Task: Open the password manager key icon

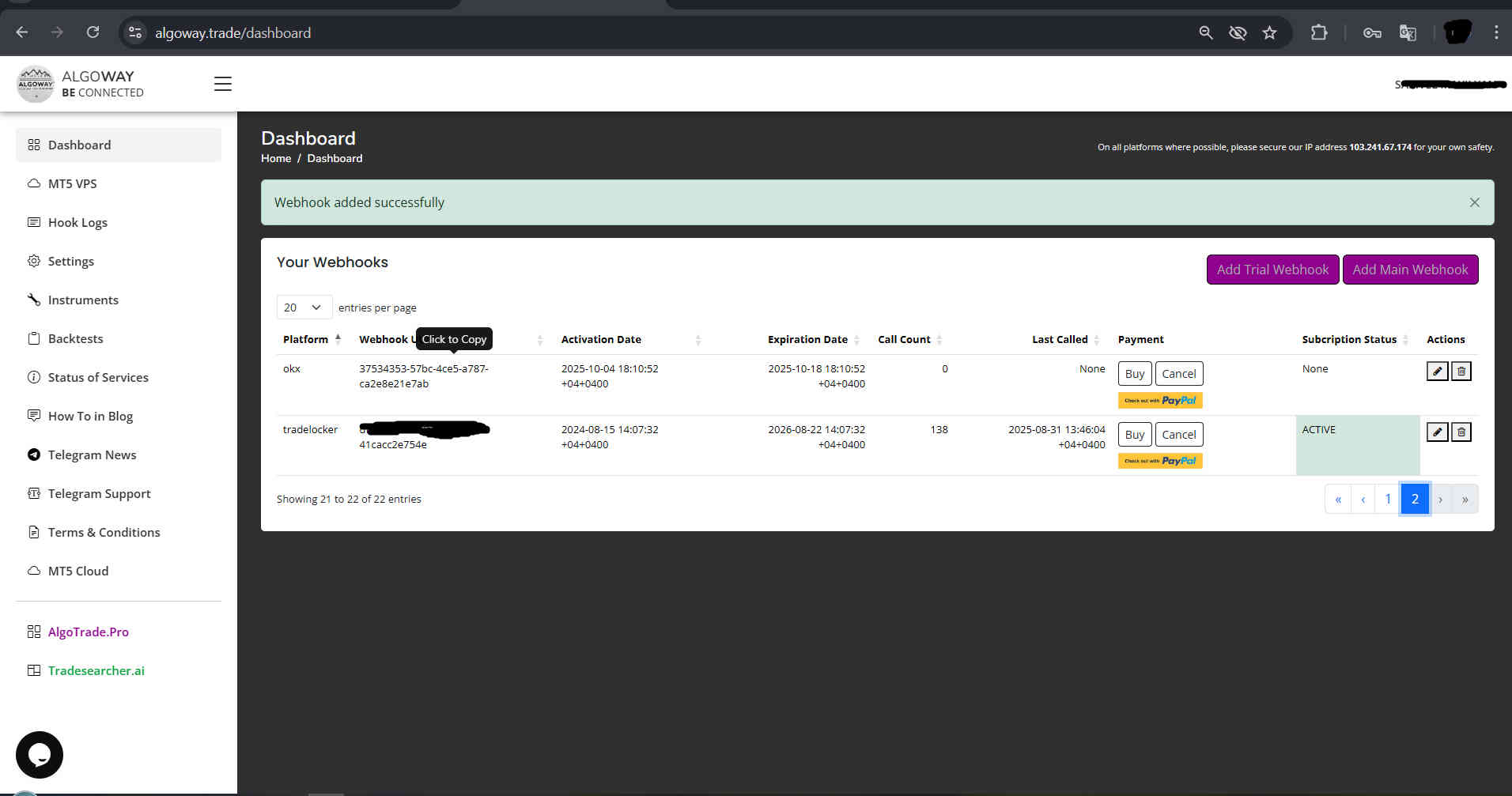Action: click(x=1372, y=32)
